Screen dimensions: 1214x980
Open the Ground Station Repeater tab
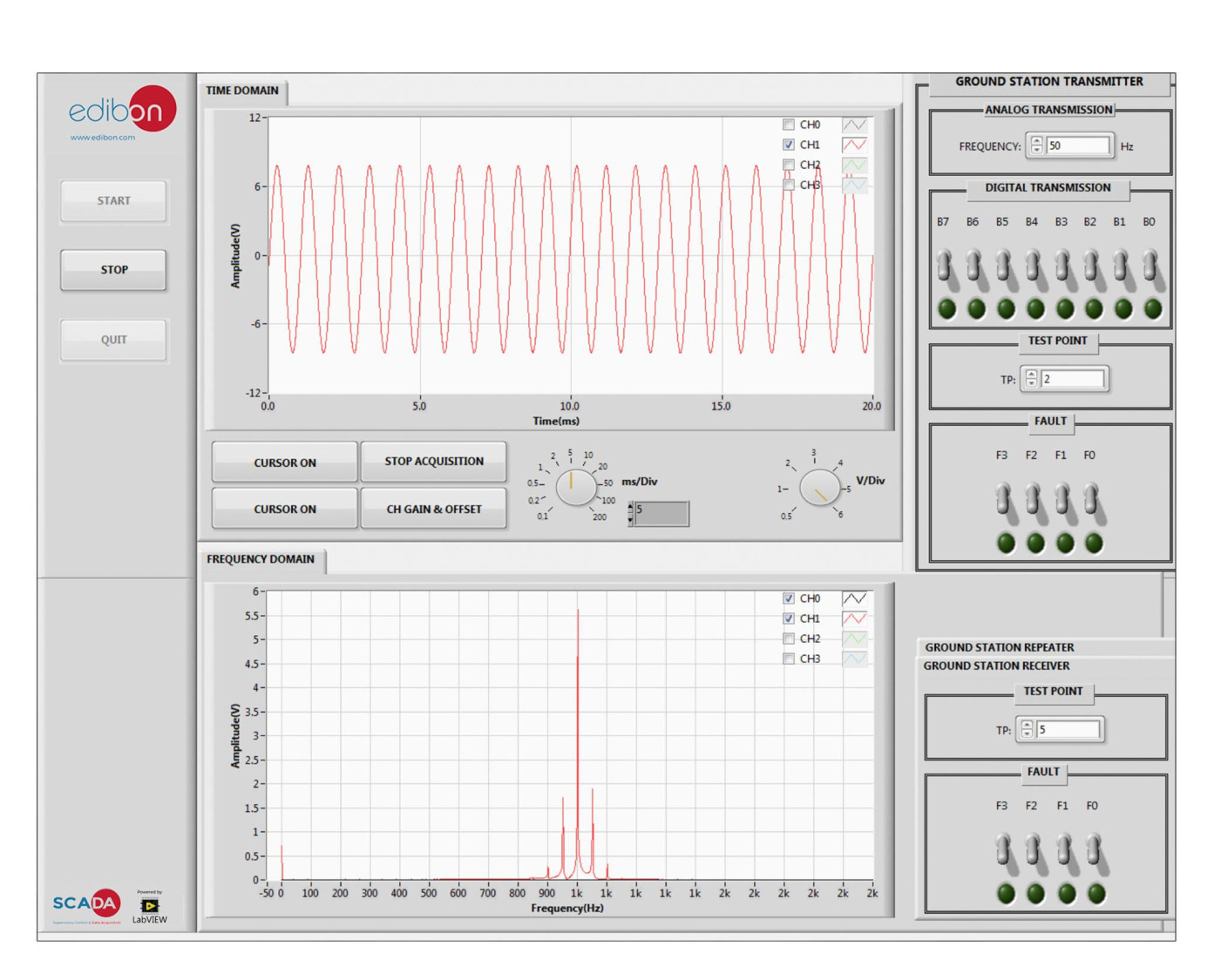pyautogui.click(x=999, y=647)
